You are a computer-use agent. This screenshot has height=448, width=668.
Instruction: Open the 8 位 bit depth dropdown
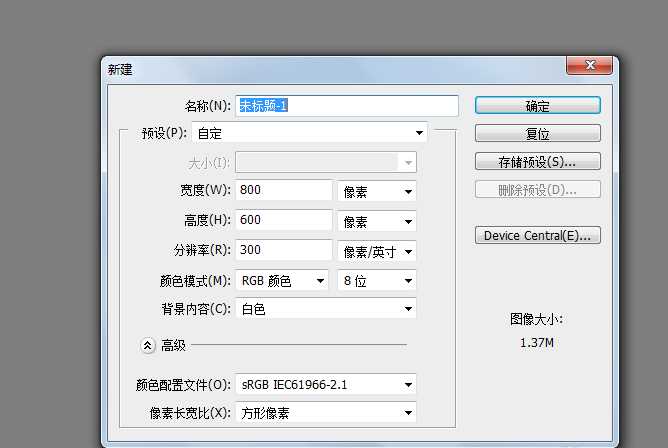(376, 281)
